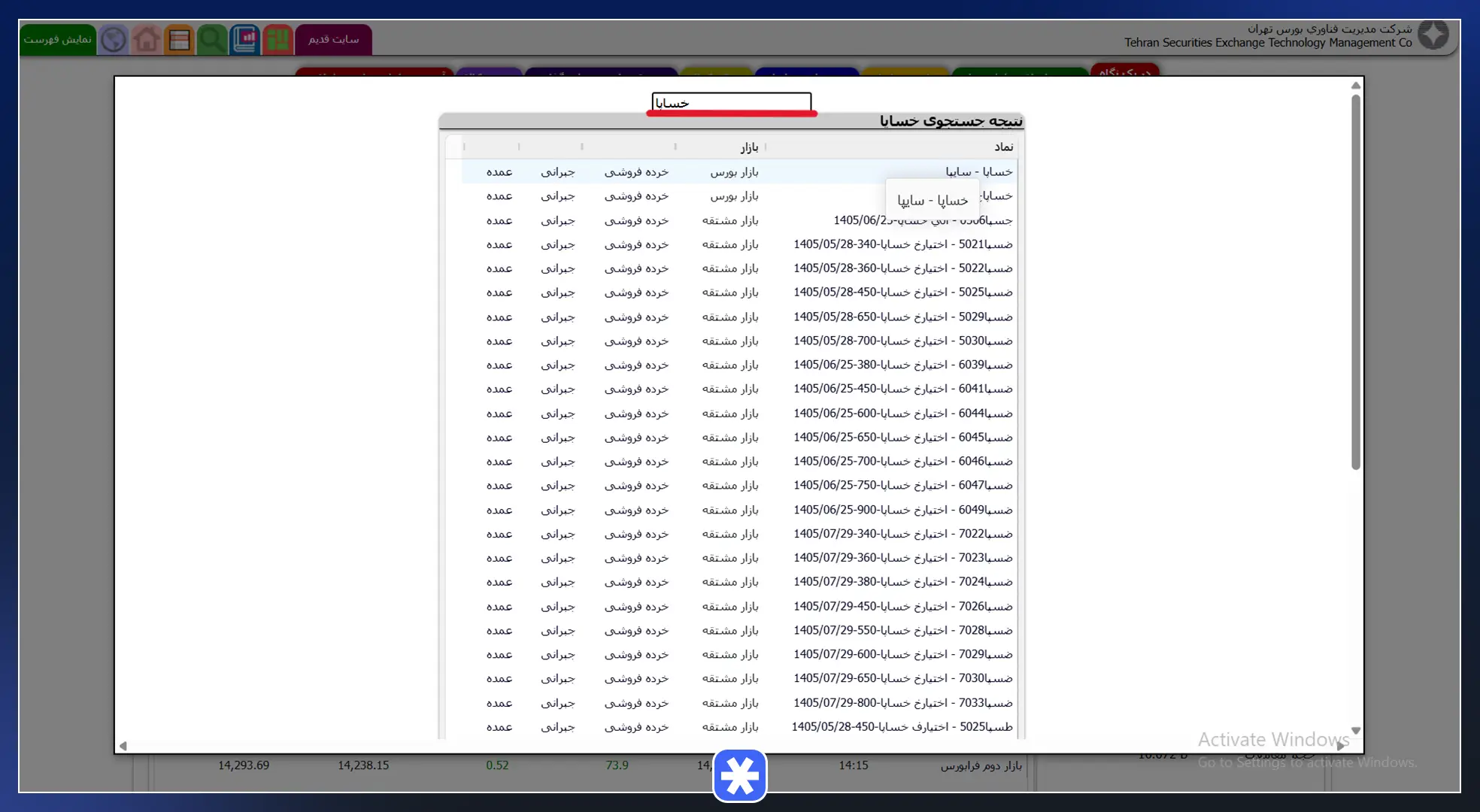Screen dimensions: 1480x812
Task: Open the ضسپا5021 option result
Action: (902, 244)
